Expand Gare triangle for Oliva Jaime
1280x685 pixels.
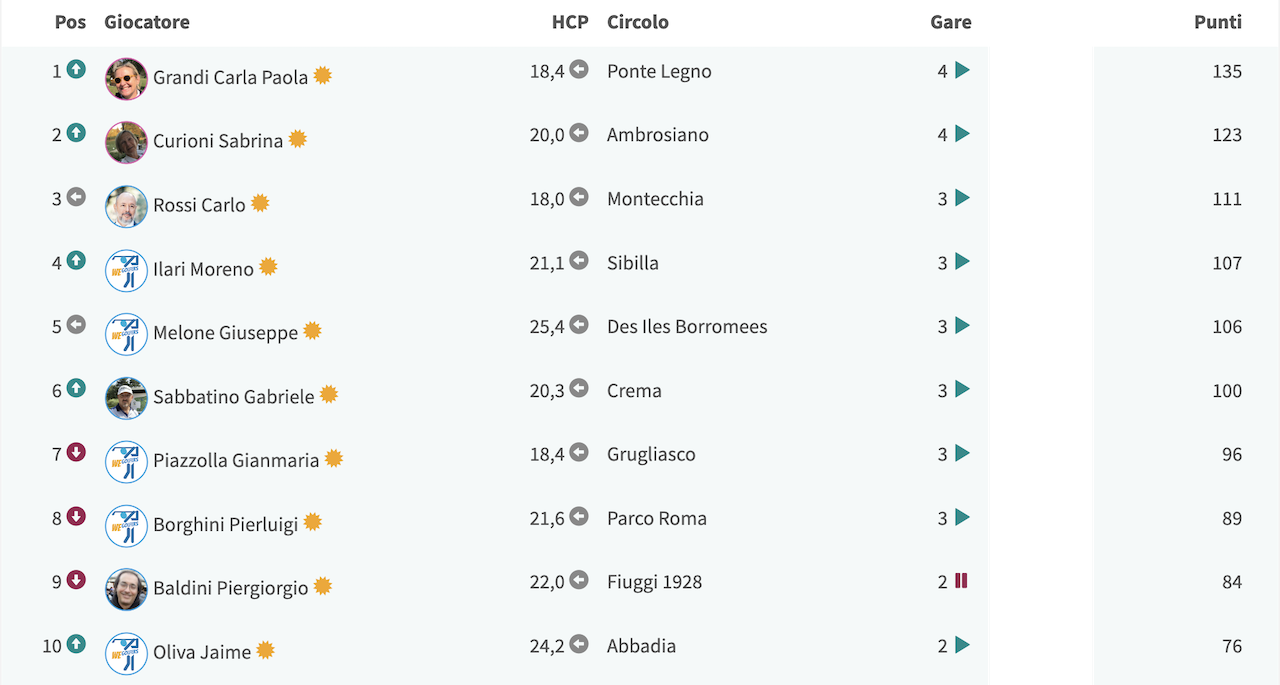point(962,644)
